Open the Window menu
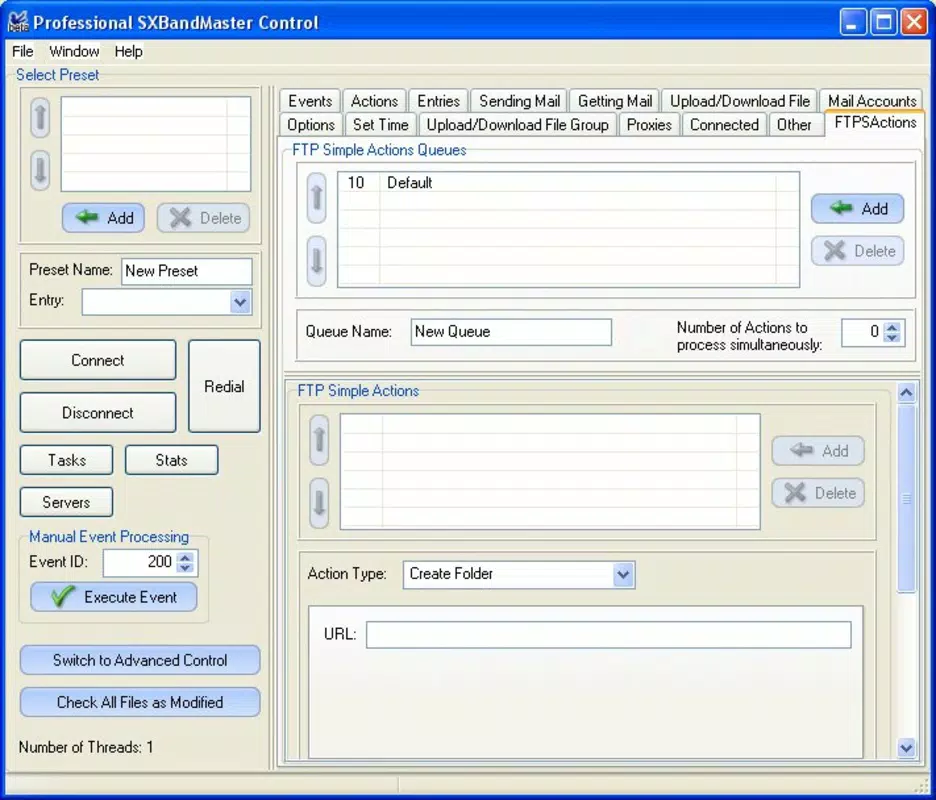Image resolution: width=936 pixels, height=800 pixels. 74,51
